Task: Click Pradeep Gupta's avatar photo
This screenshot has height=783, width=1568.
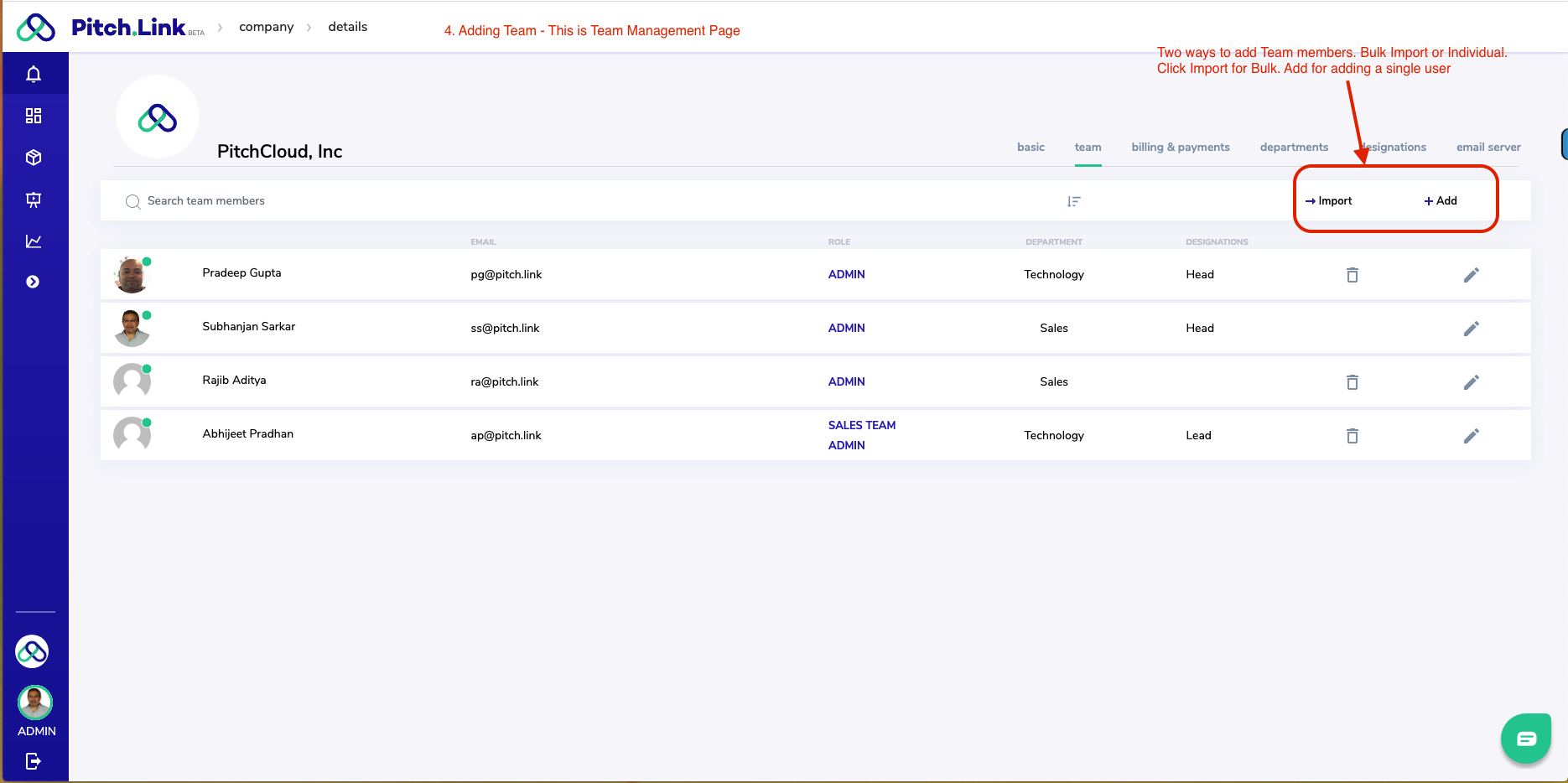Action: tap(132, 275)
